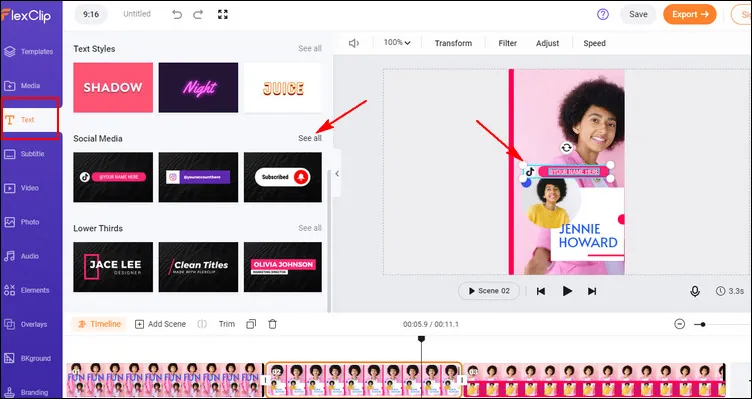Add the OLIVIA JOHNSON lower third
This screenshot has height=399, width=752.
(283, 267)
